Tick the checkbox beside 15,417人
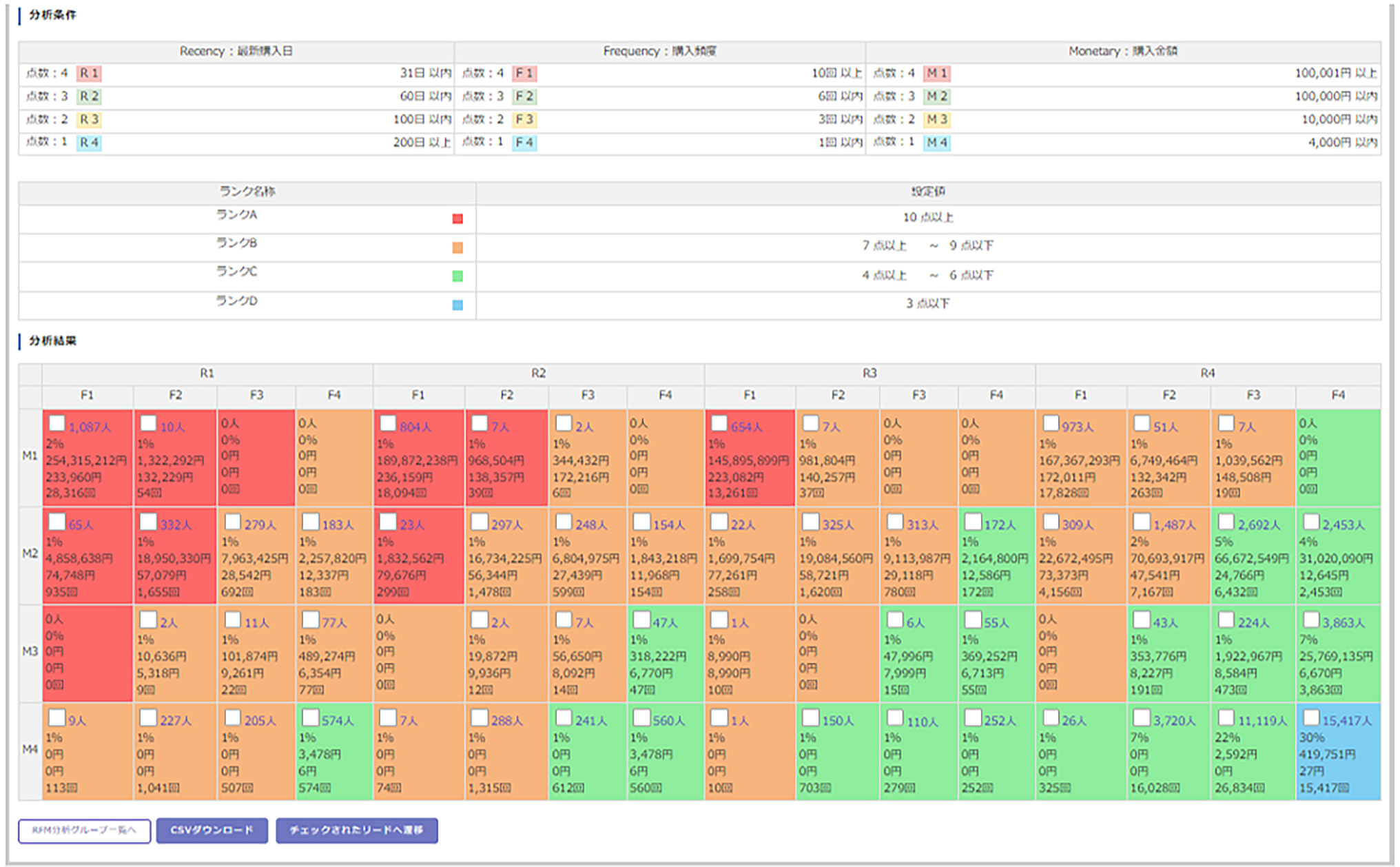The width and height of the screenshot is (1400, 867). tap(1311, 717)
